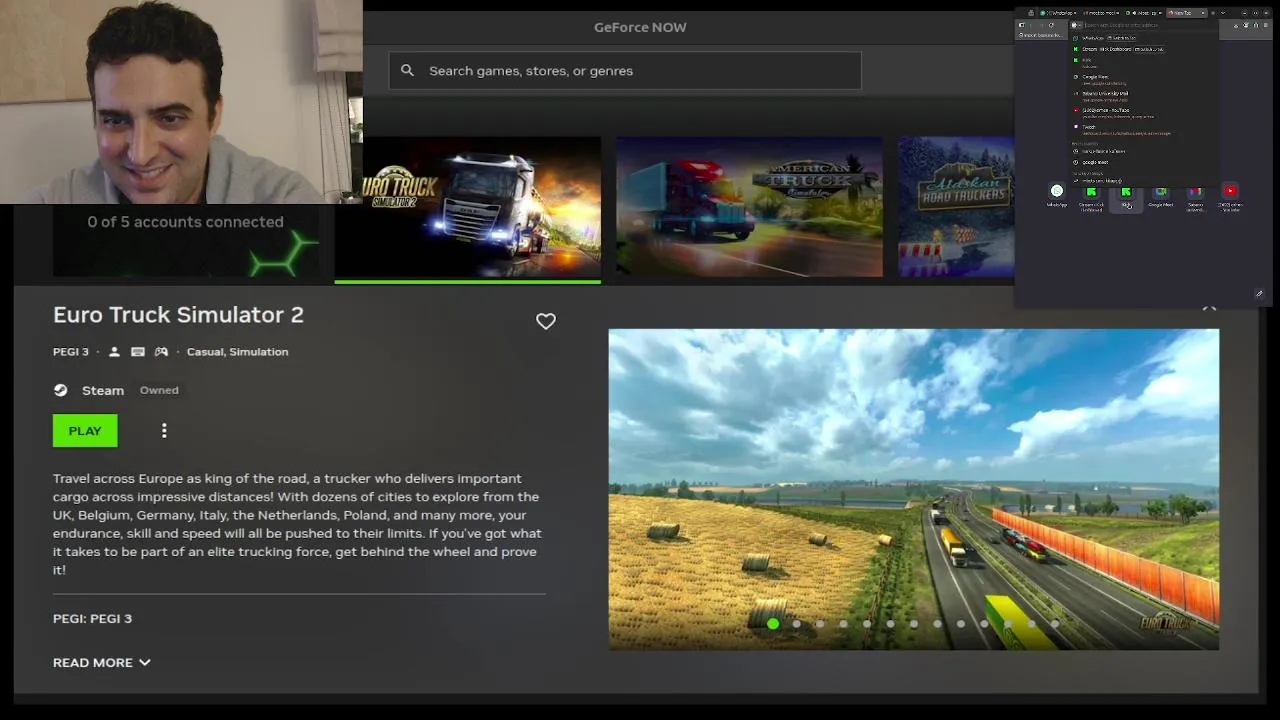Choose Twitch suggestion in address dropdown
The height and width of the screenshot is (720, 1280).
pos(1144,129)
